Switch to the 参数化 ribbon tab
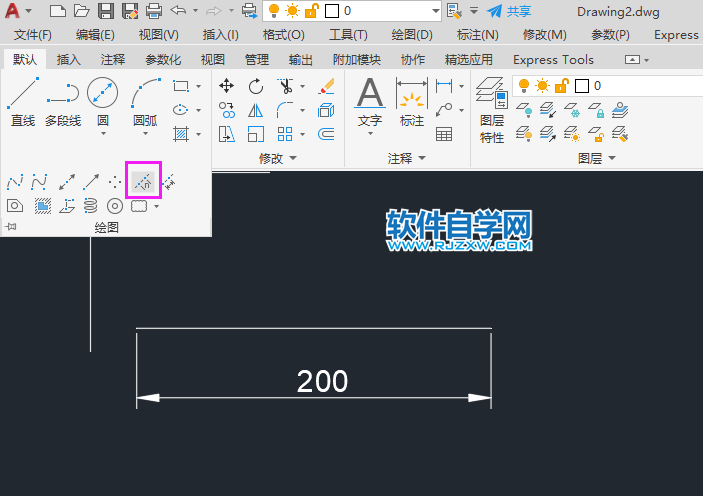Screen dimensions: 703x496 163,59
